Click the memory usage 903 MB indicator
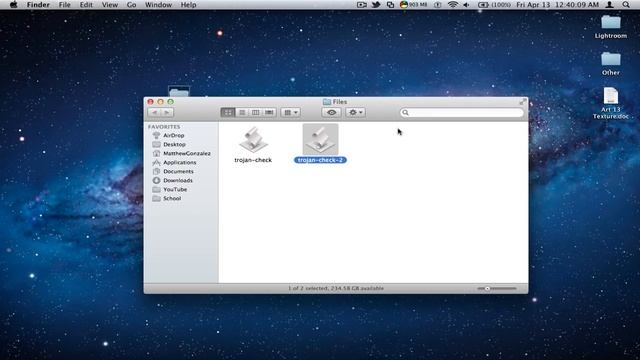The width and height of the screenshot is (640, 360). tap(413, 5)
